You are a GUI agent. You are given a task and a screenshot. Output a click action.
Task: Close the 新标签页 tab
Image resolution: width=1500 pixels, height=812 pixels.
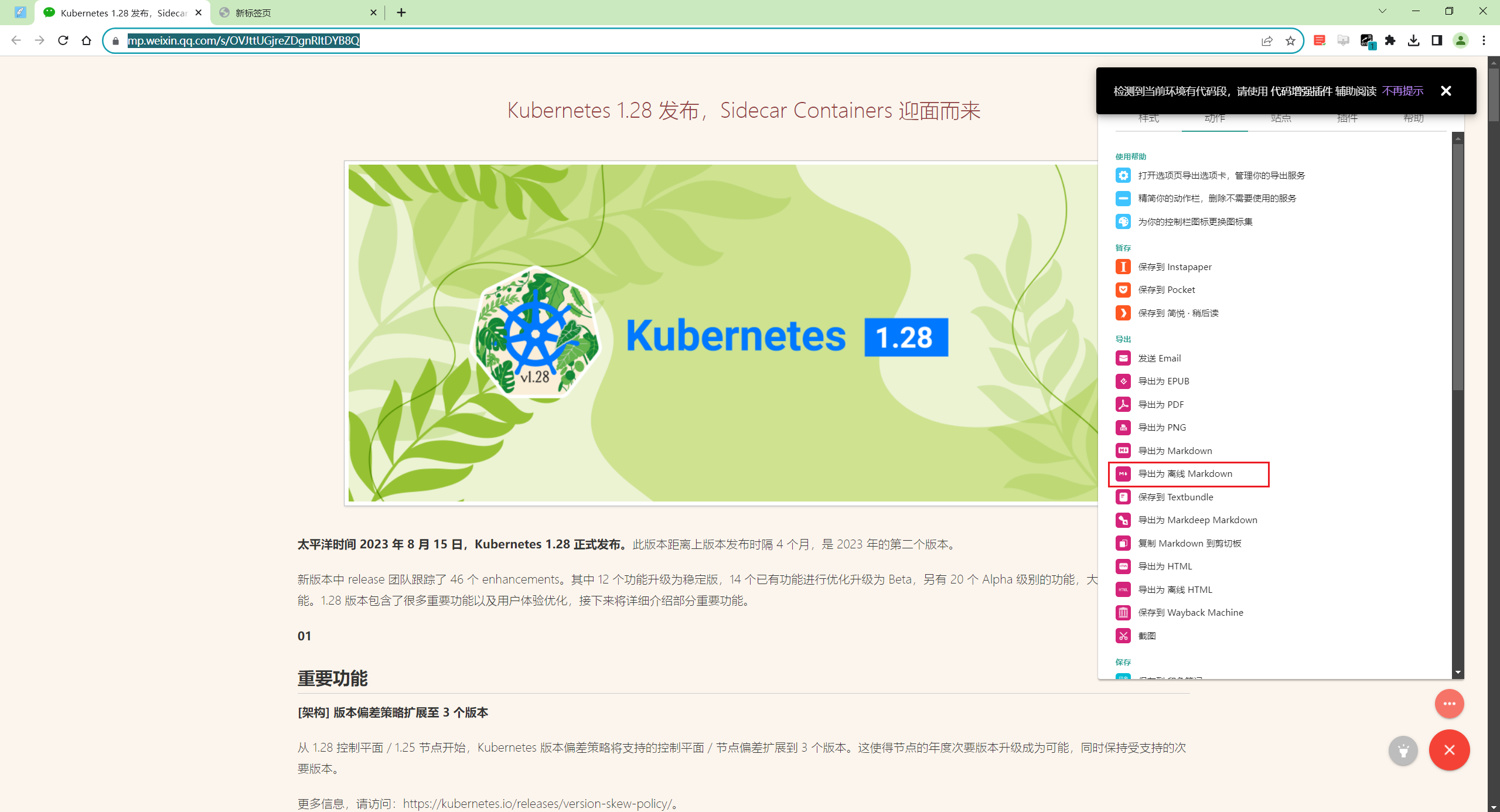coord(373,13)
